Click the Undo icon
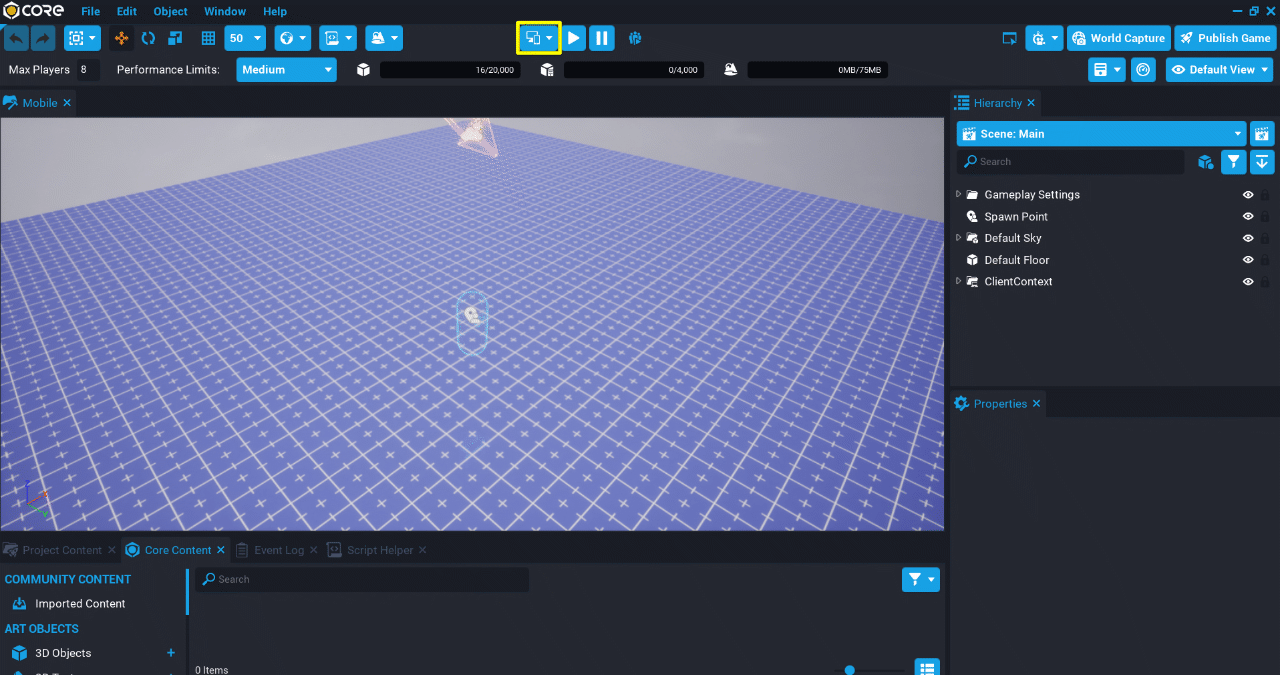The image size is (1280, 675). tap(15, 38)
